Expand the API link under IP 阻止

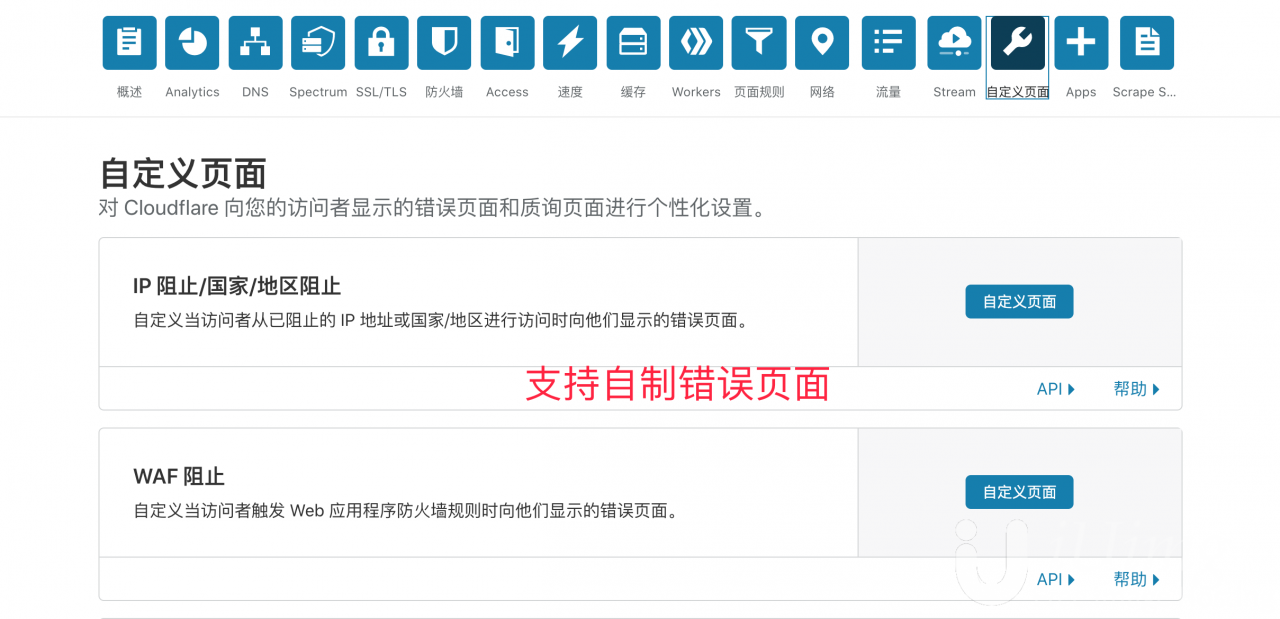tap(1055, 389)
